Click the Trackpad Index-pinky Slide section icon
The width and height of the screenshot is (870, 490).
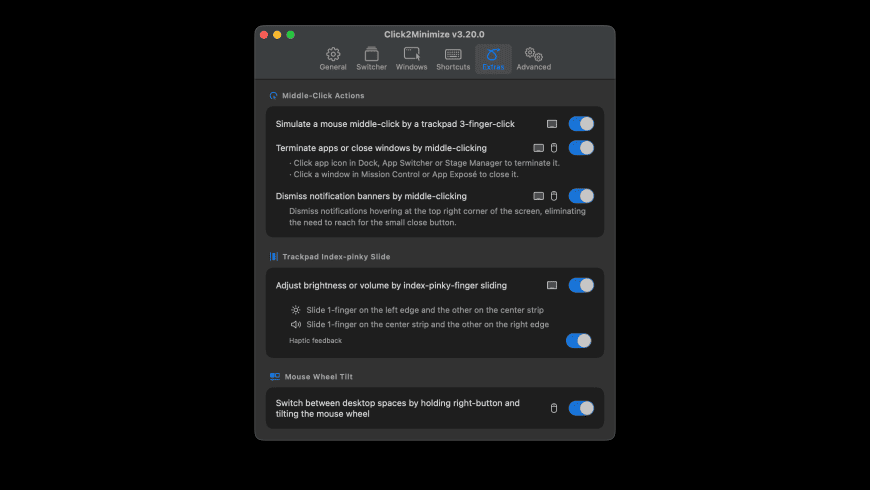[x=274, y=256]
